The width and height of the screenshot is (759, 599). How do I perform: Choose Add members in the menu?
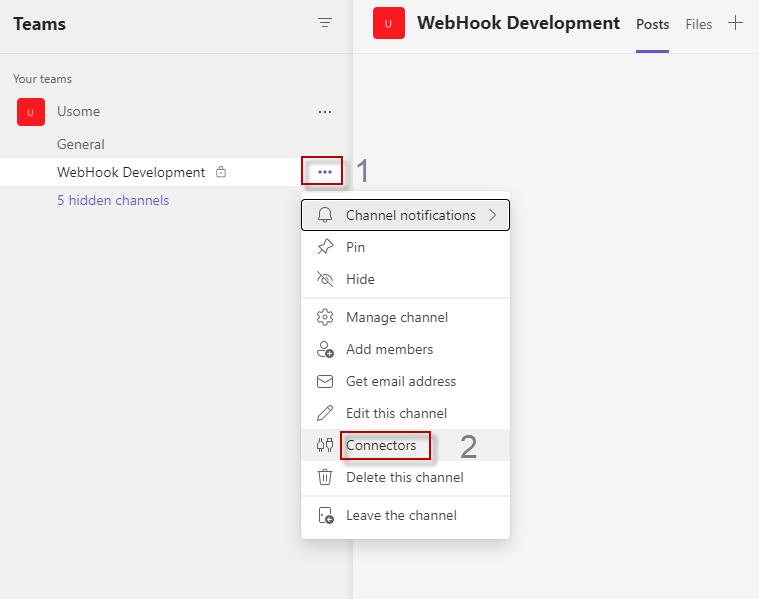405,349
